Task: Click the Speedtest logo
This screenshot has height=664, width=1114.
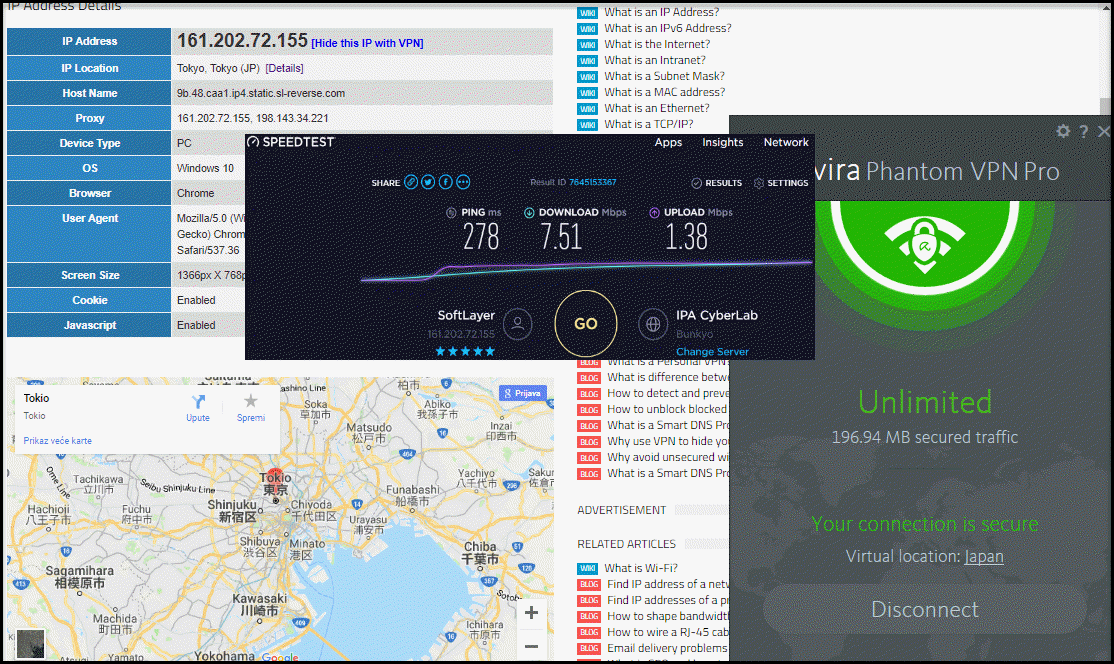Action: coord(291,142)
